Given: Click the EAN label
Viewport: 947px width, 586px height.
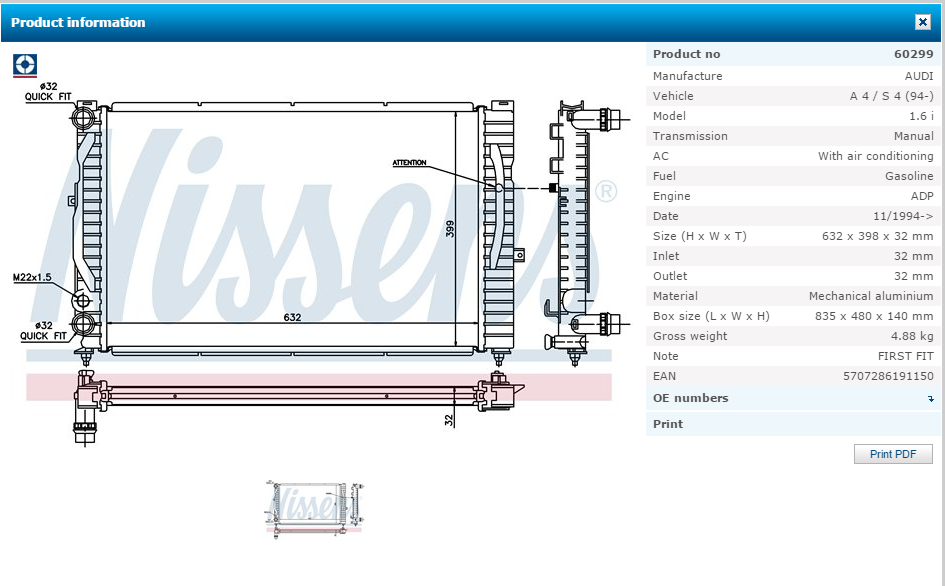Looking at the screenshot, I should point(664,376).
